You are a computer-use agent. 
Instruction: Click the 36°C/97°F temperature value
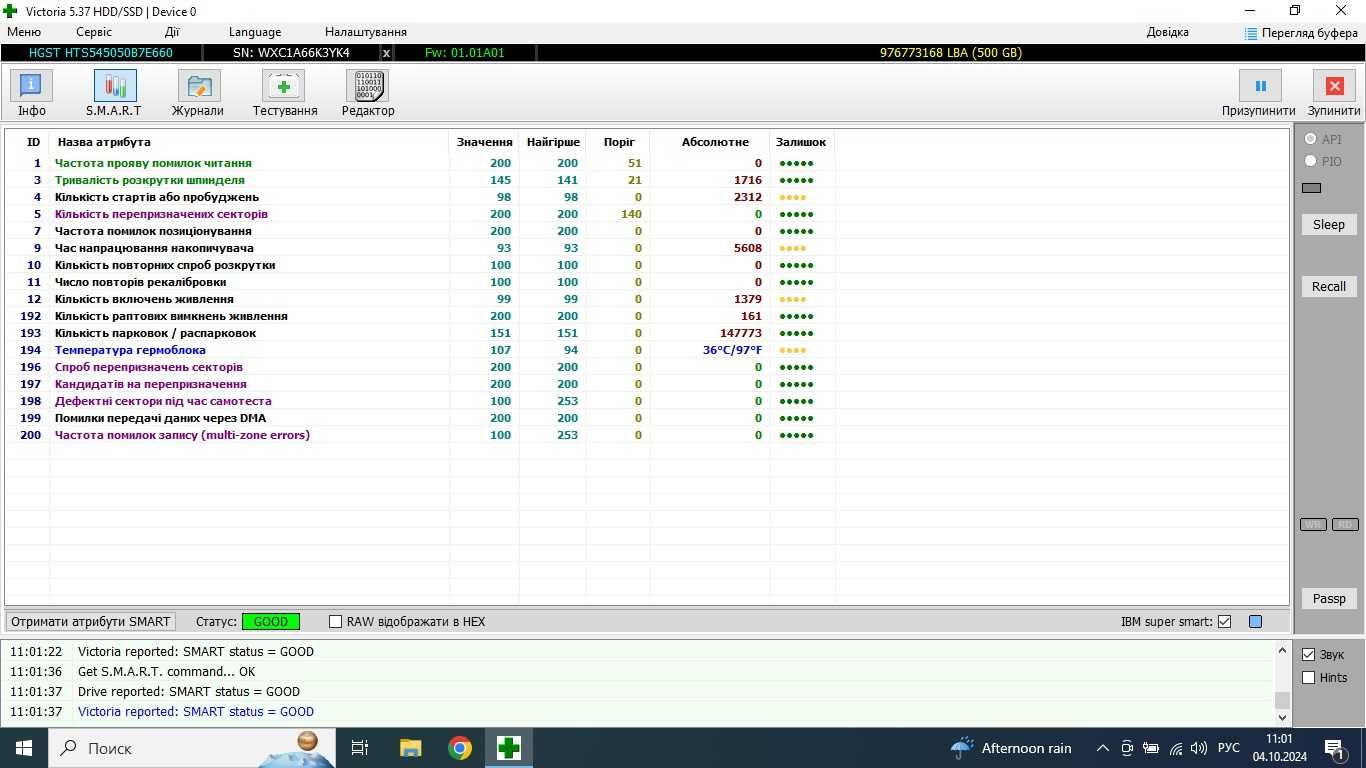tap(732, 350)
